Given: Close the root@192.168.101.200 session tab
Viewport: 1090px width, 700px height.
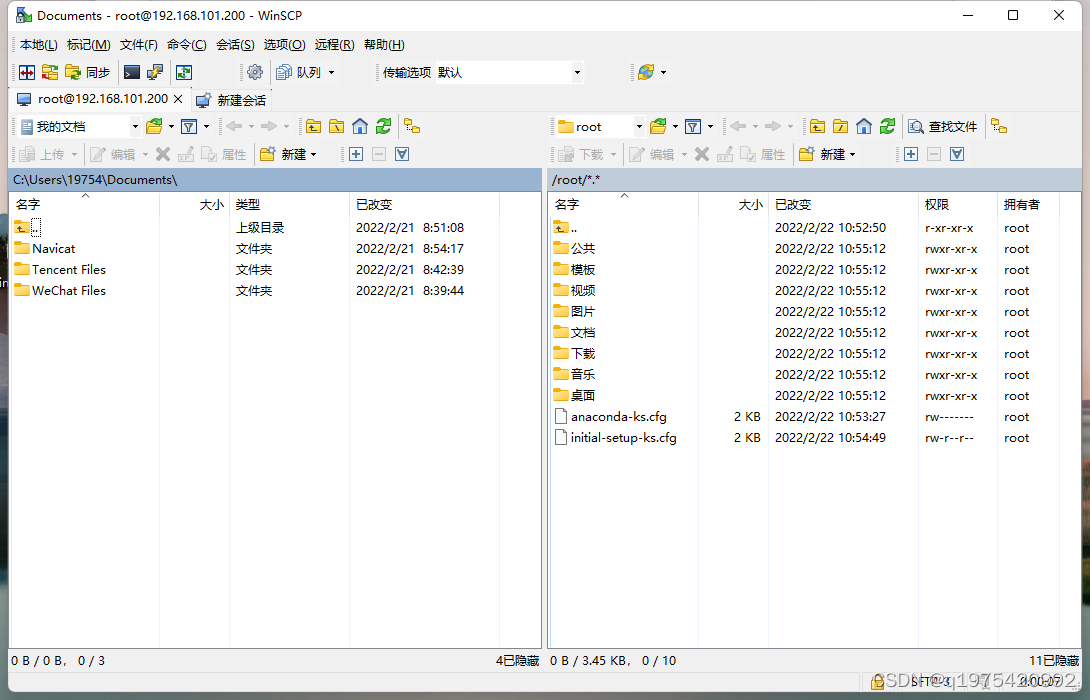Looking at the screenshot, I should [x=178, y=99].
